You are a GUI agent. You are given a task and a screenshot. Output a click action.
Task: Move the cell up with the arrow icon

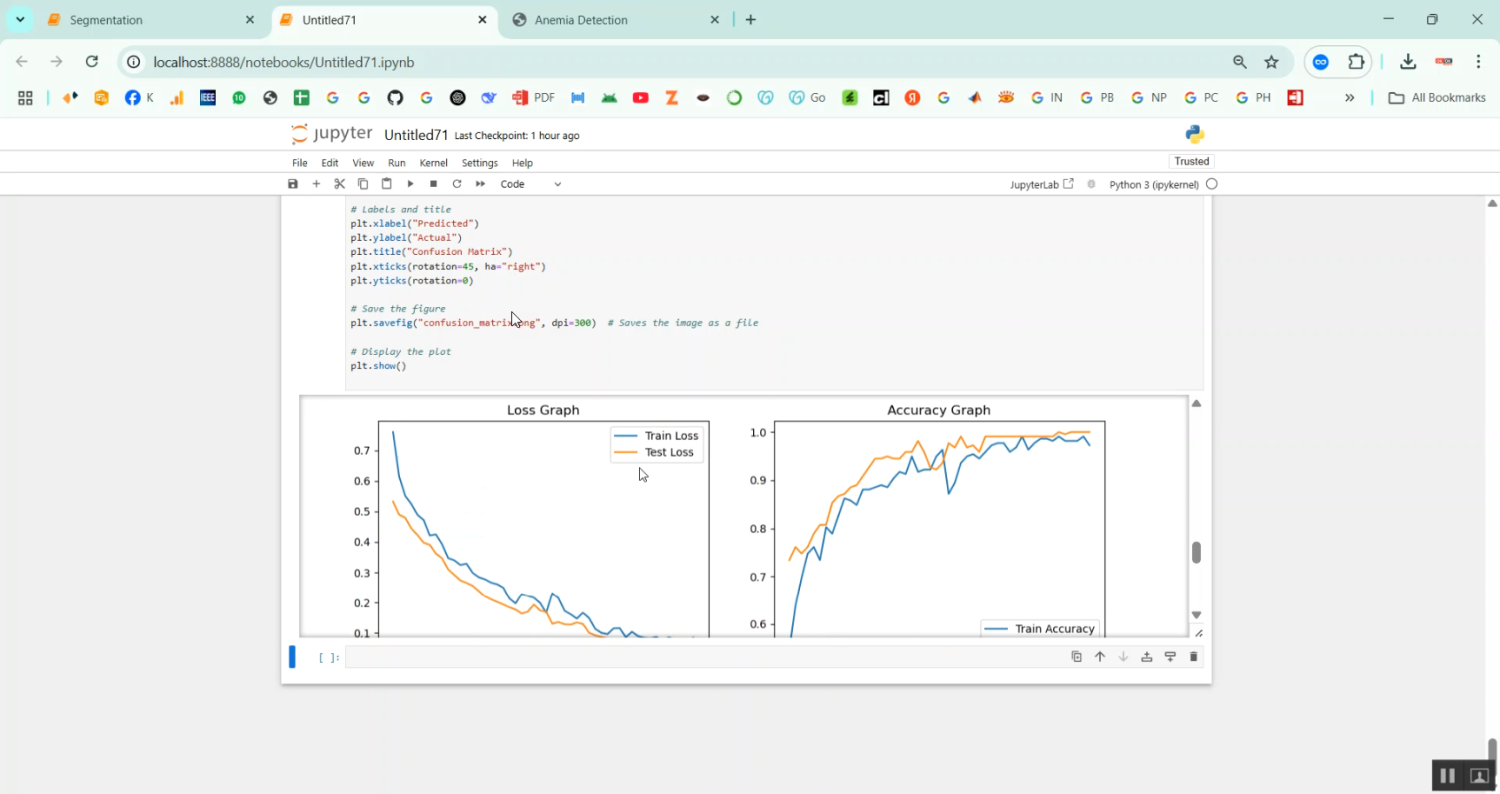[x=1100, y=657]
